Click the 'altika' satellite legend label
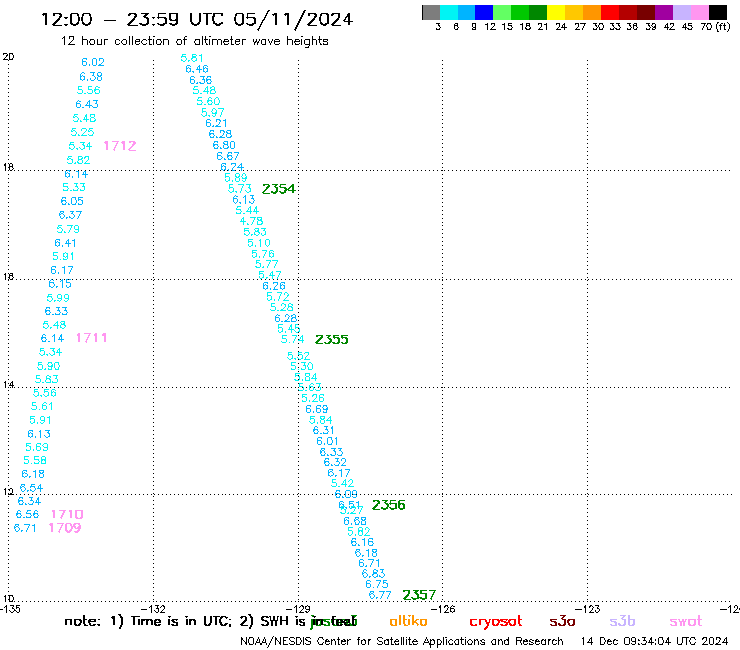Screen dimensions: 740x650 pyautogui.click(x=408, y=621)
